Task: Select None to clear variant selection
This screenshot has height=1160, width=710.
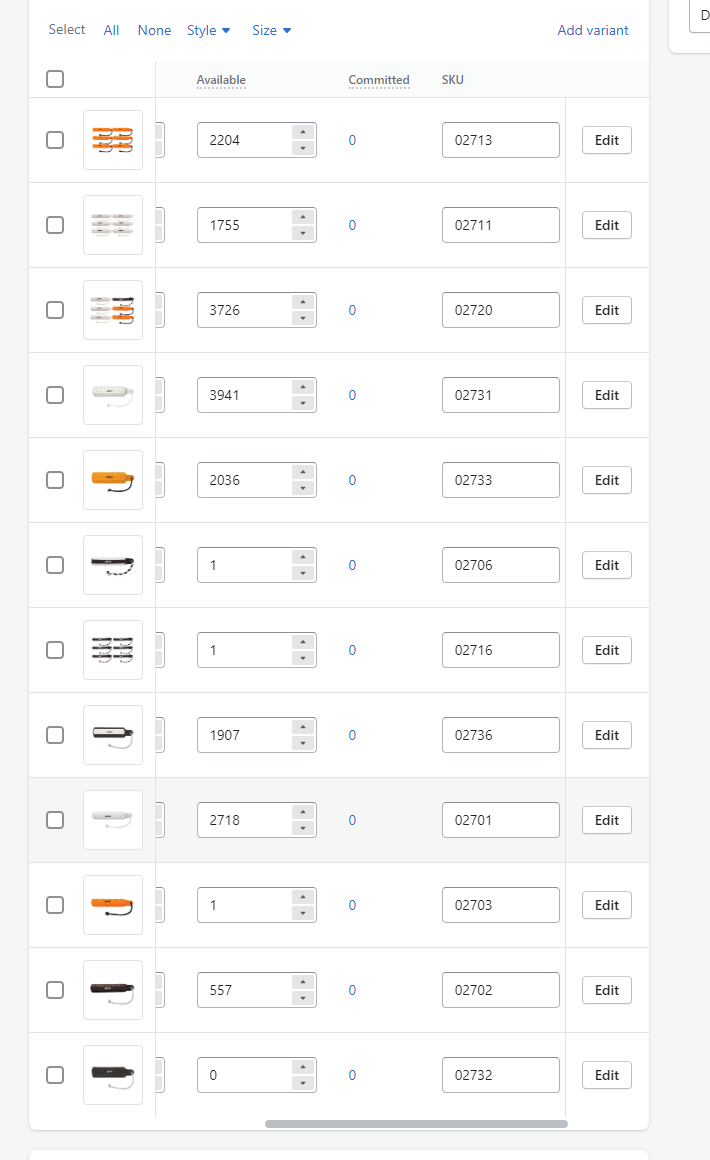Action: 154,30
